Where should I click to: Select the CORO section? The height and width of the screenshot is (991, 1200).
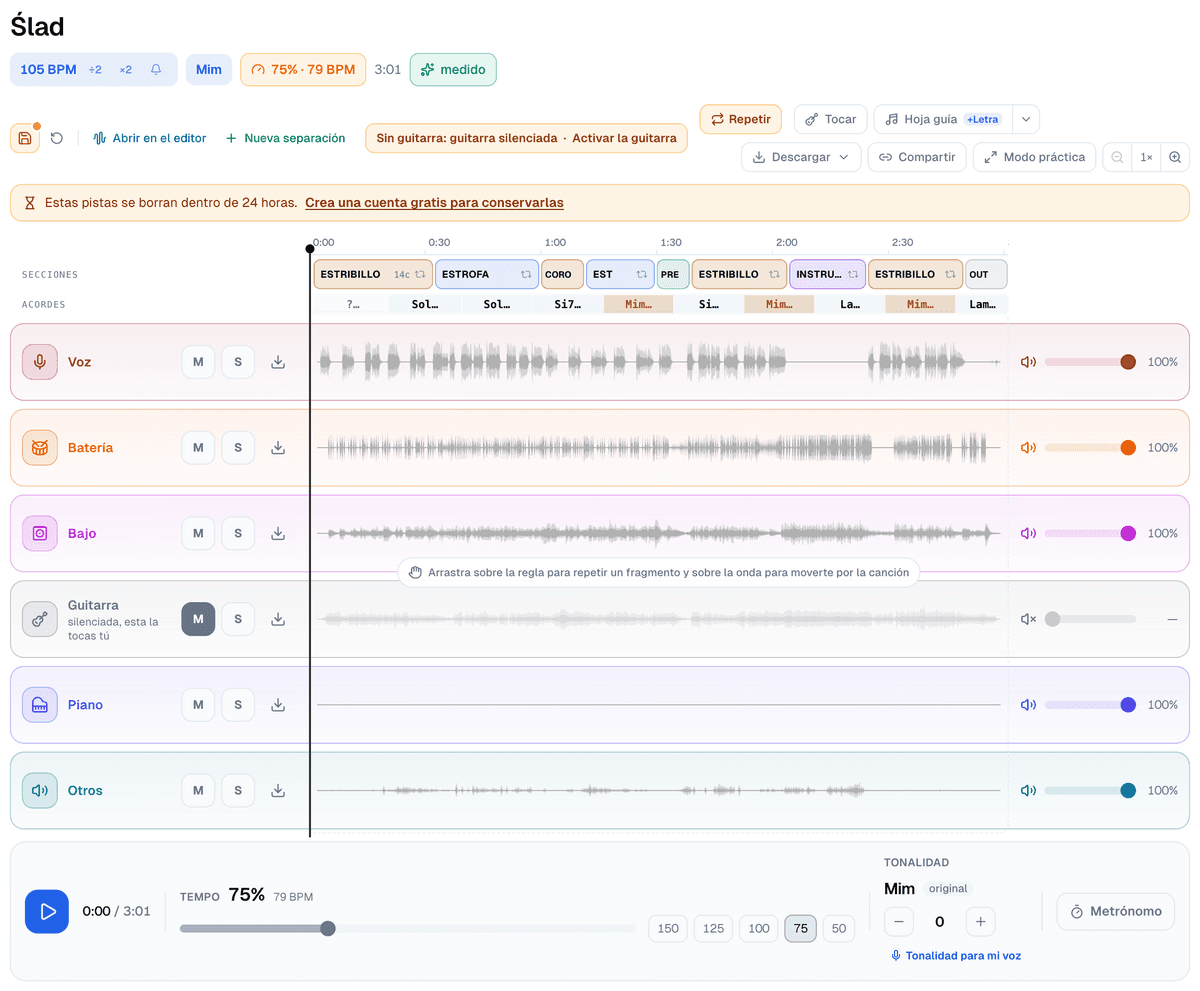click(x=562, y=274)
